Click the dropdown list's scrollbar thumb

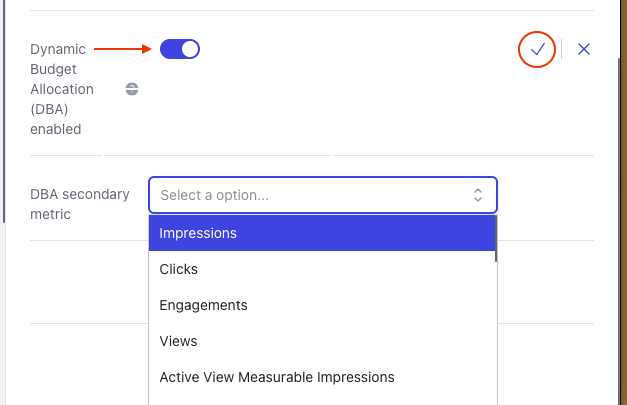point(496,239)
